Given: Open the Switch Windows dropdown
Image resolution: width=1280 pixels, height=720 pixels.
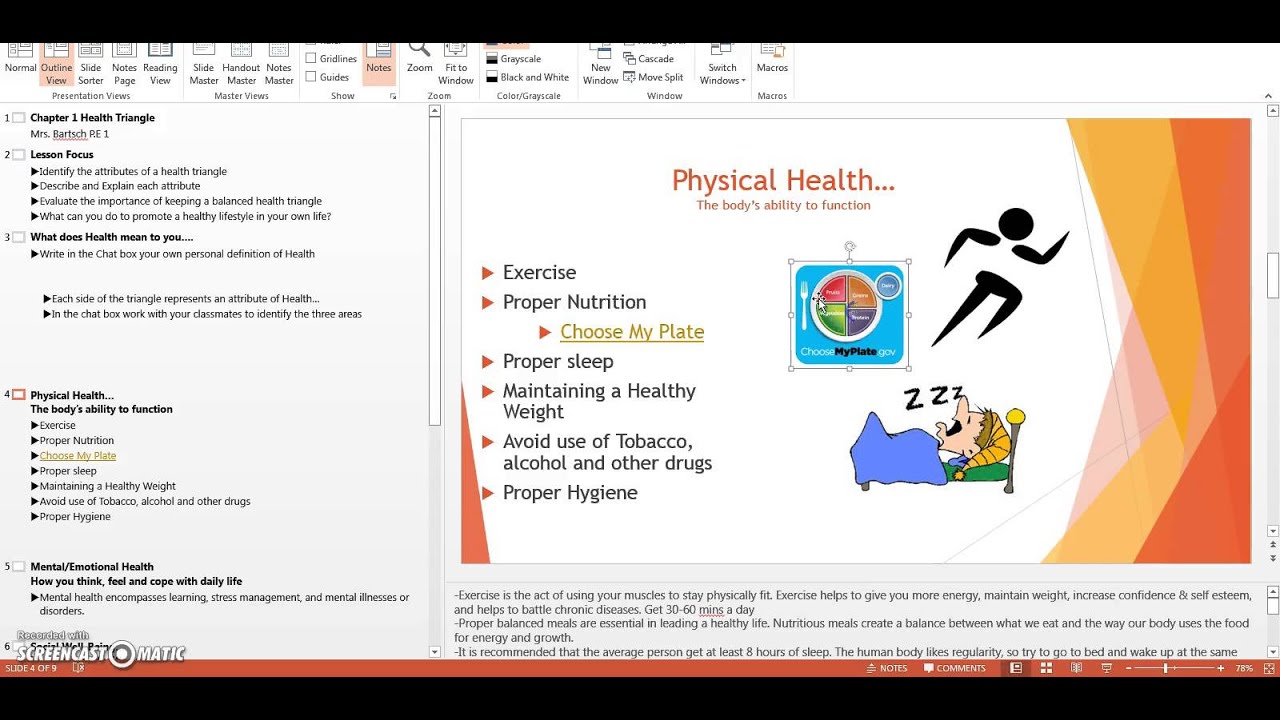Looking at the screenshot, I should [722, 63].
